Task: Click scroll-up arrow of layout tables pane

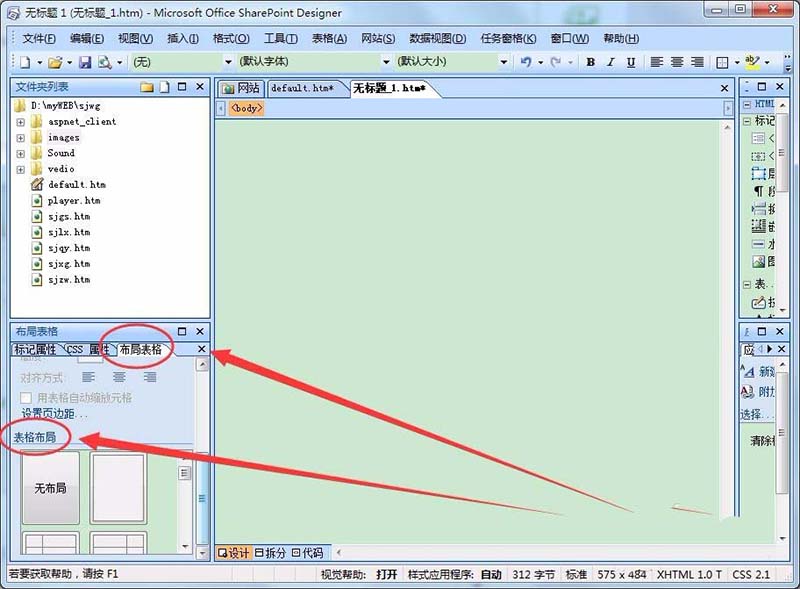Action: click(203, 364)
